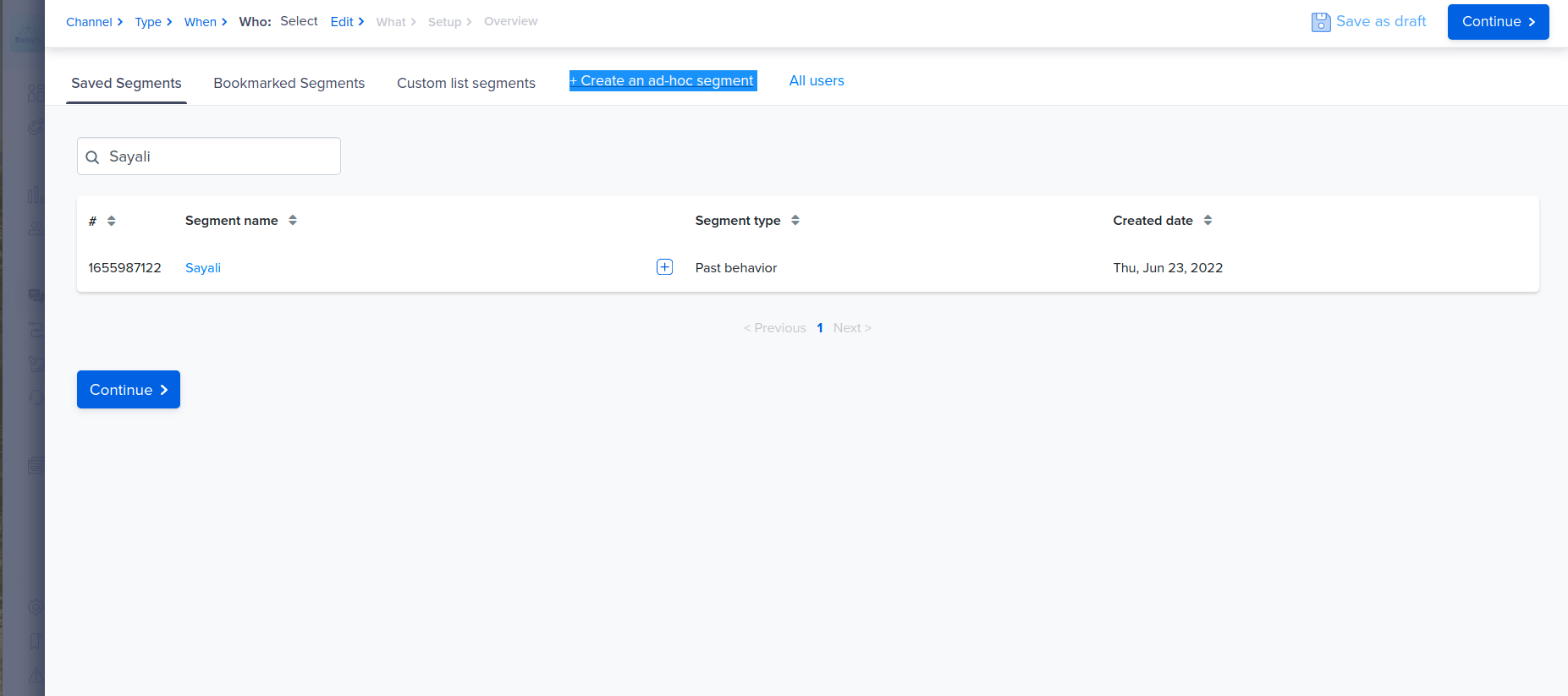Click the date Thu, Jun 23, 2022

1168,268
